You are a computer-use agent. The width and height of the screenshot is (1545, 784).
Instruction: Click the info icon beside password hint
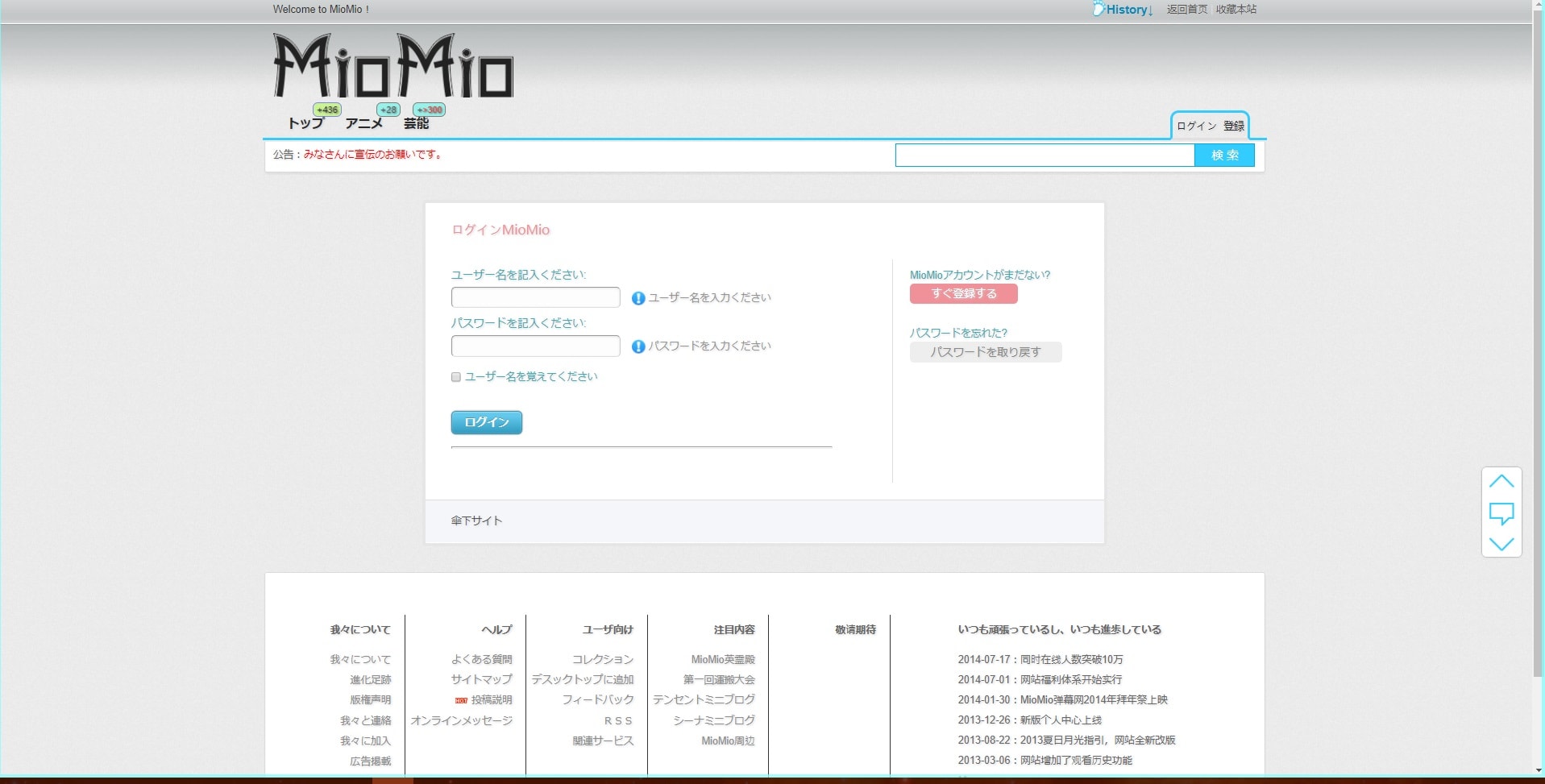pyautogui.click(x=638, y=346)
